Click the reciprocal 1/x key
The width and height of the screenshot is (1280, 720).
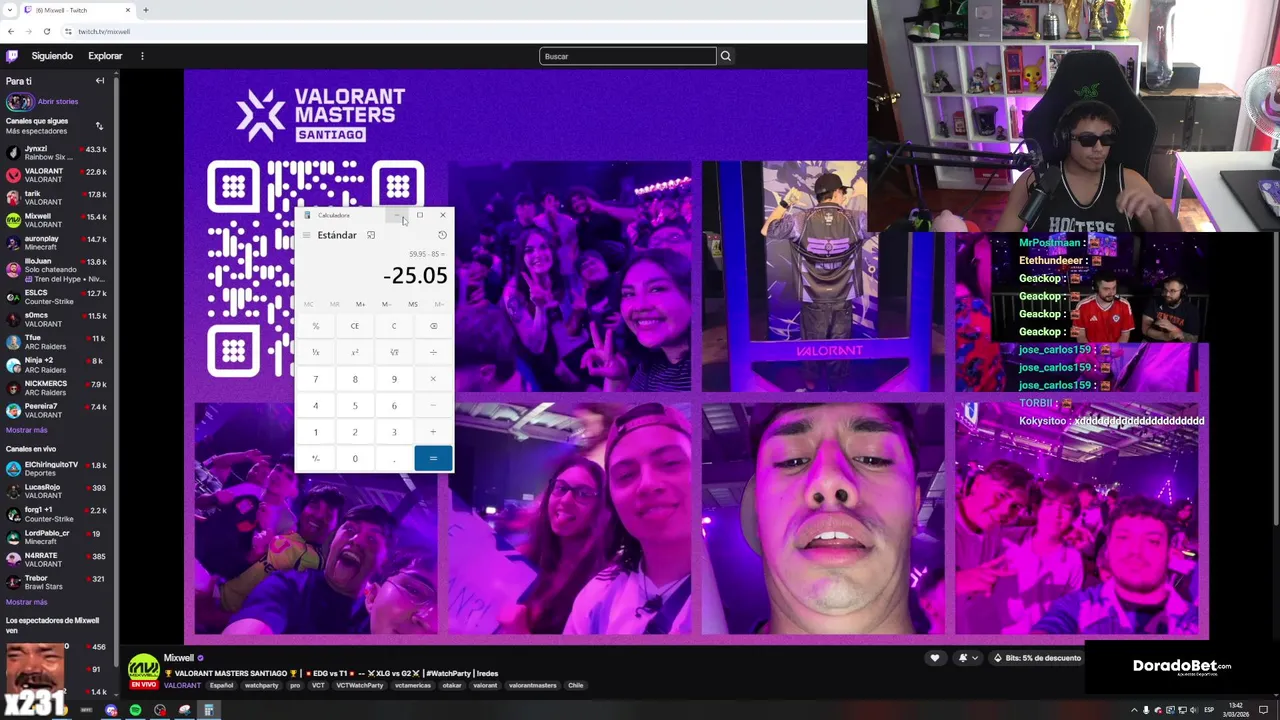click(316, 352)
